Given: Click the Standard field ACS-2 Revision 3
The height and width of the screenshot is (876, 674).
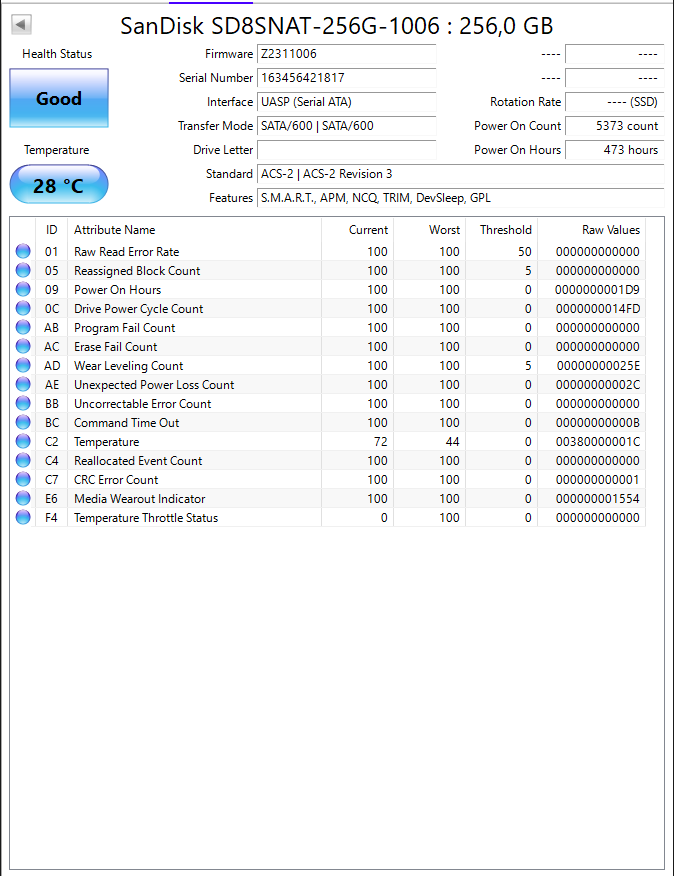Looking at the screenshot, I should pyautogui.click(x=461, y=174).
